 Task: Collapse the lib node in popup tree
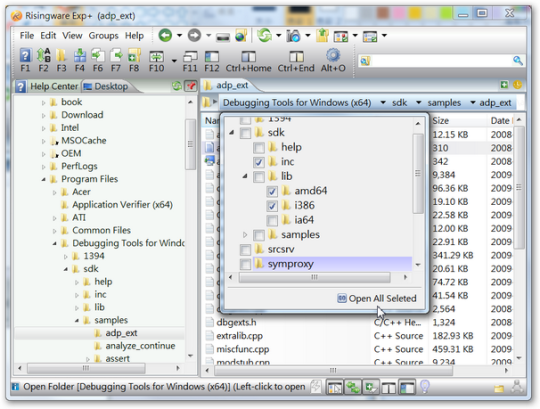point(245,176)
